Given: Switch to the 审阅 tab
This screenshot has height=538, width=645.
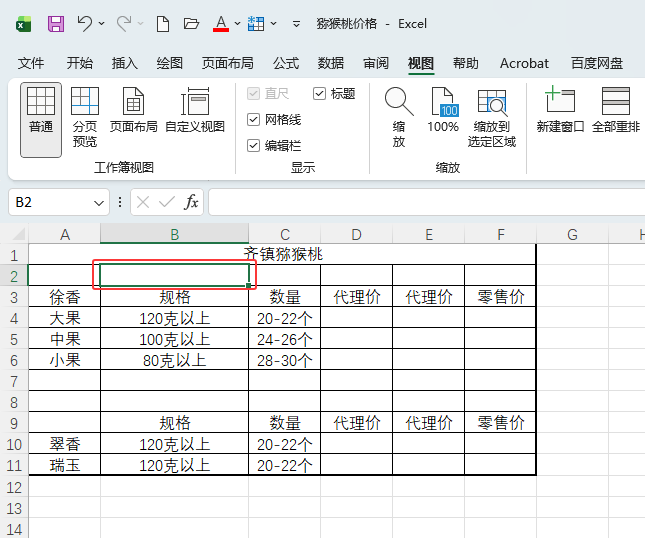Looking at the screenshot, I should 376,63.
